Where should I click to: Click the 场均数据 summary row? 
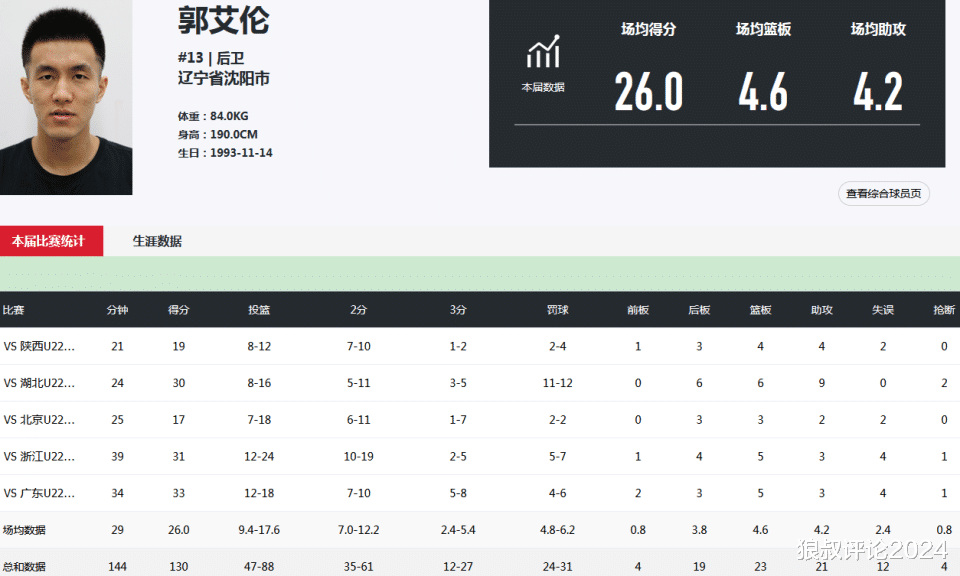480,530
